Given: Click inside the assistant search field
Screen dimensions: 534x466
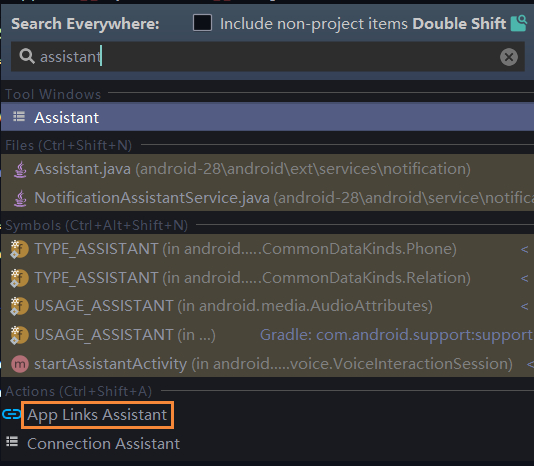Looking at the screenshot, I should point(268,57).
